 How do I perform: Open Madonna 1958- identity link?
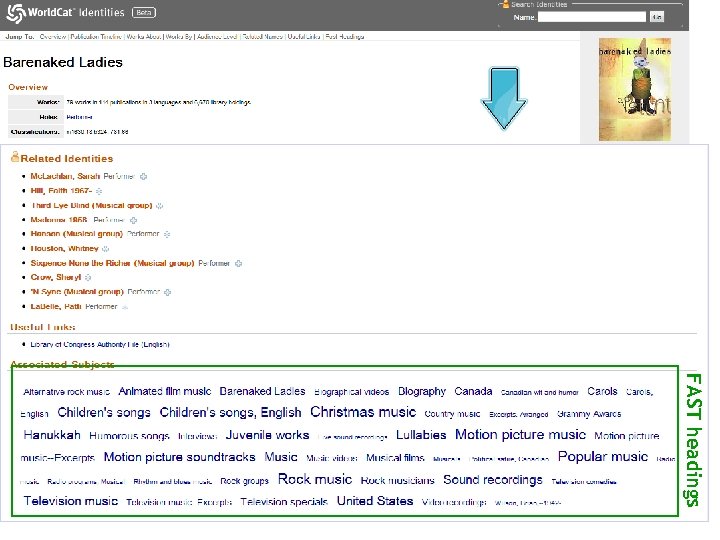(x=59, y=220)
